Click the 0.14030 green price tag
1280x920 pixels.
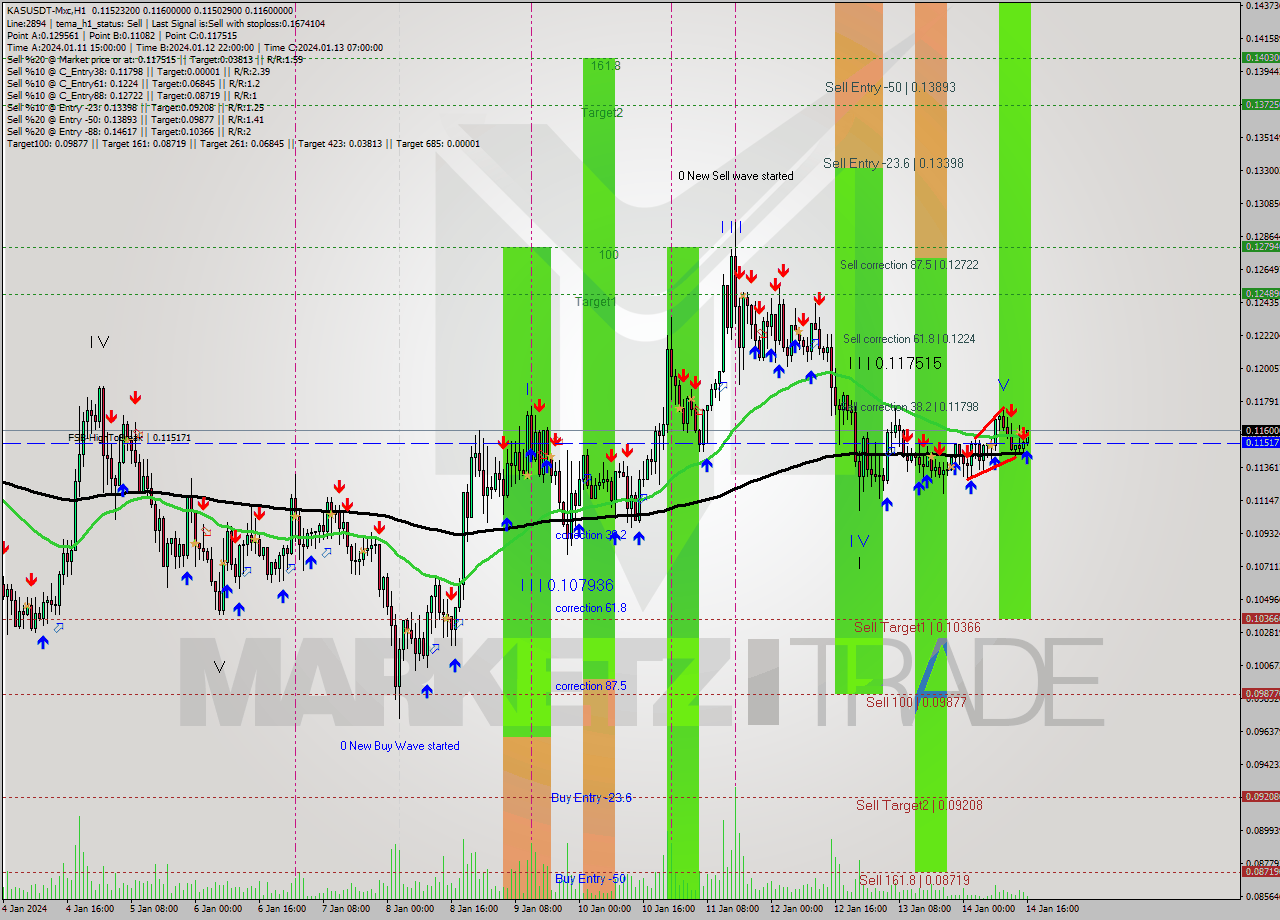1260,57
